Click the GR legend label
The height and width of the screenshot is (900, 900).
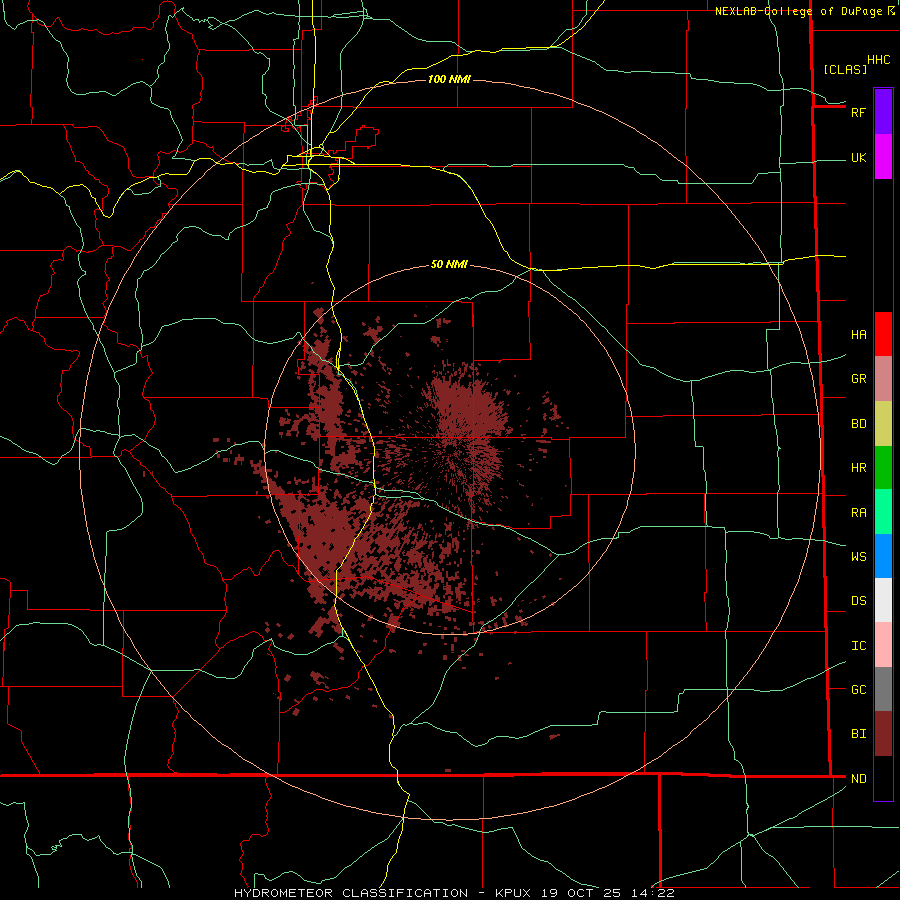858,379
